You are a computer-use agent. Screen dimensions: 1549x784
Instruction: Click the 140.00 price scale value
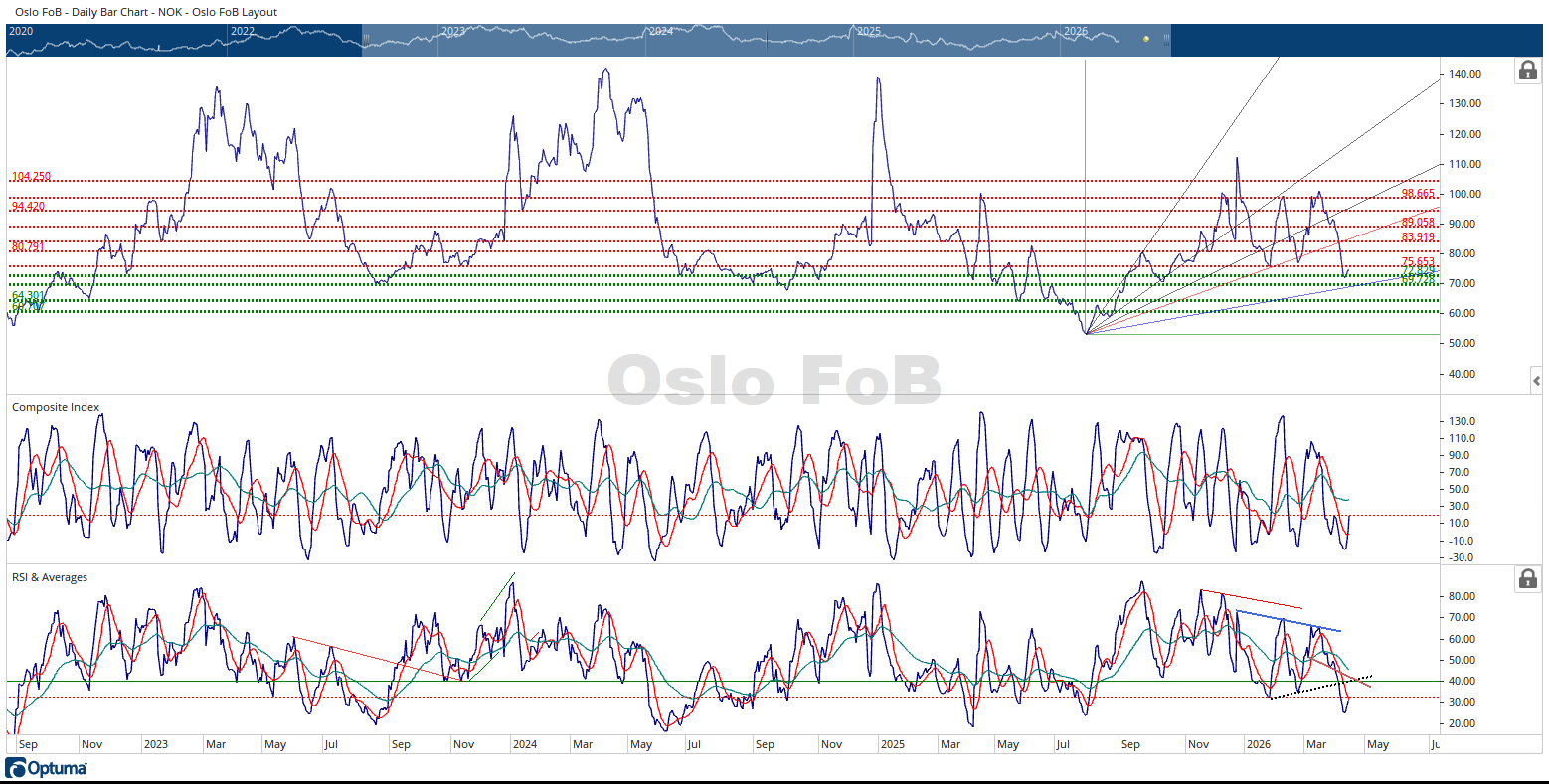click(1464, 74)
